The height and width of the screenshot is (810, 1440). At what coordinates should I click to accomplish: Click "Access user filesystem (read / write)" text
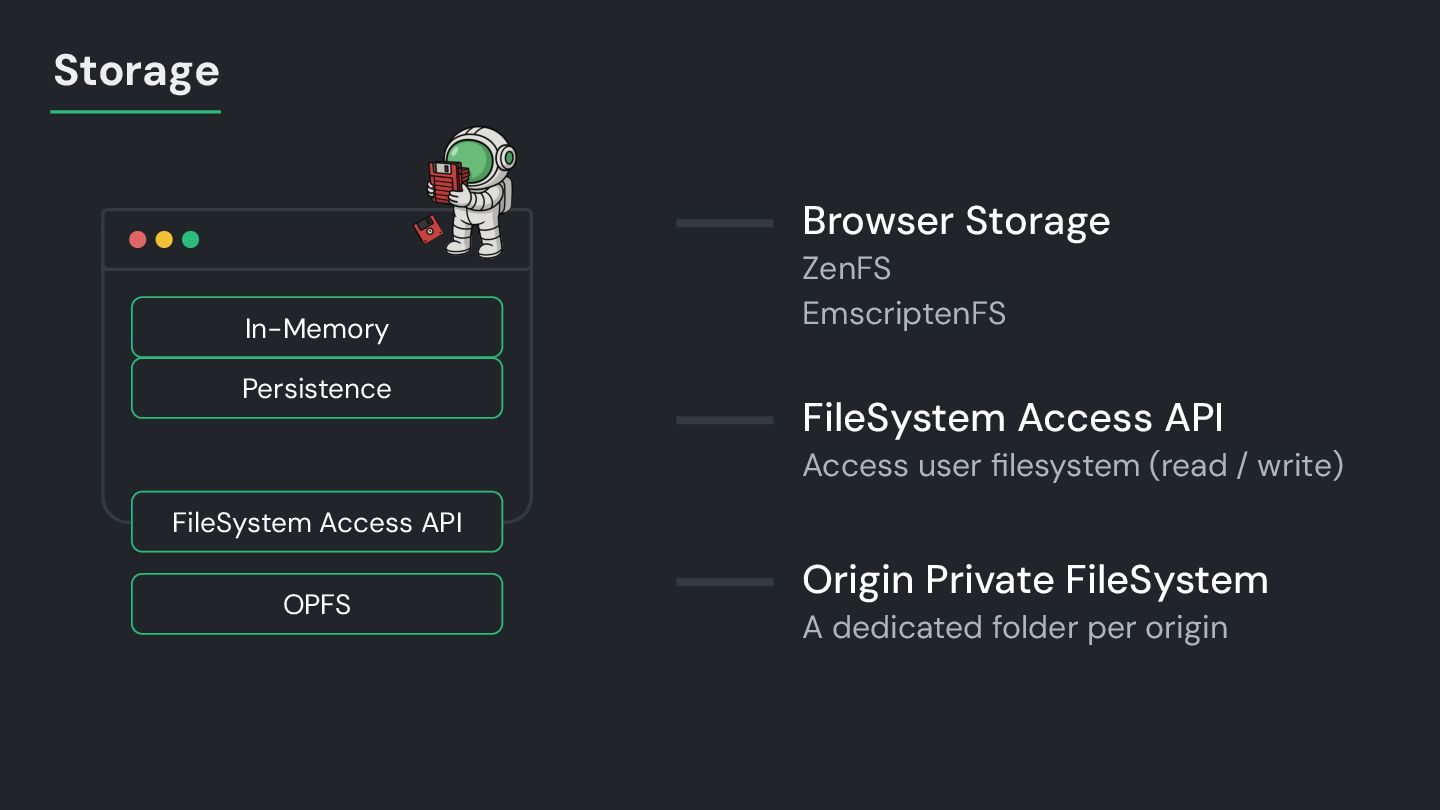click(1073, 465)
